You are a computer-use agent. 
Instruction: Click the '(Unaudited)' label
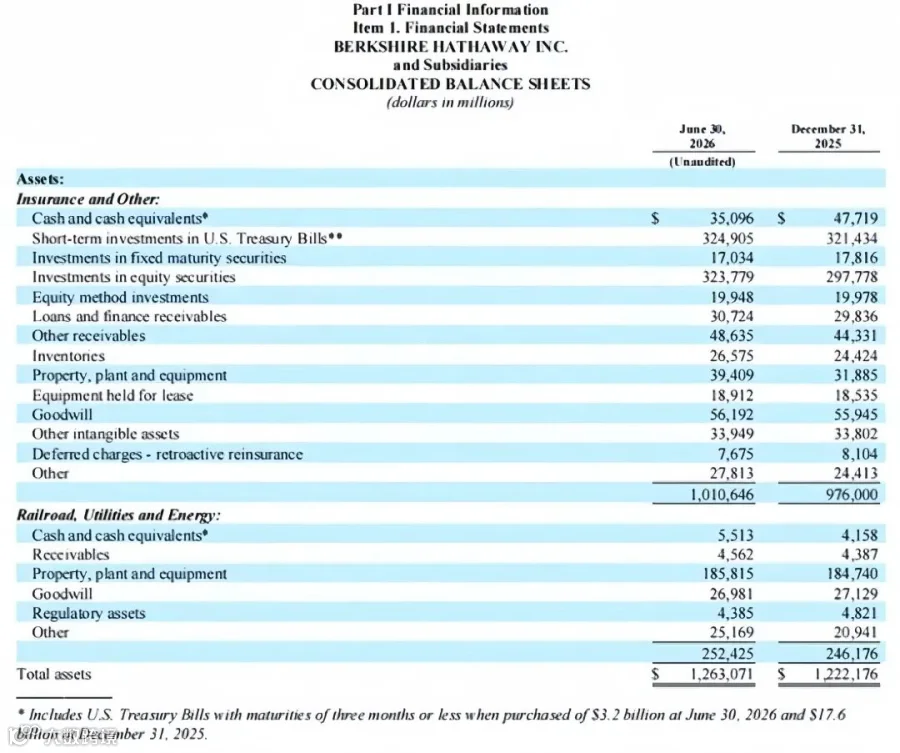tap(703, 161)
